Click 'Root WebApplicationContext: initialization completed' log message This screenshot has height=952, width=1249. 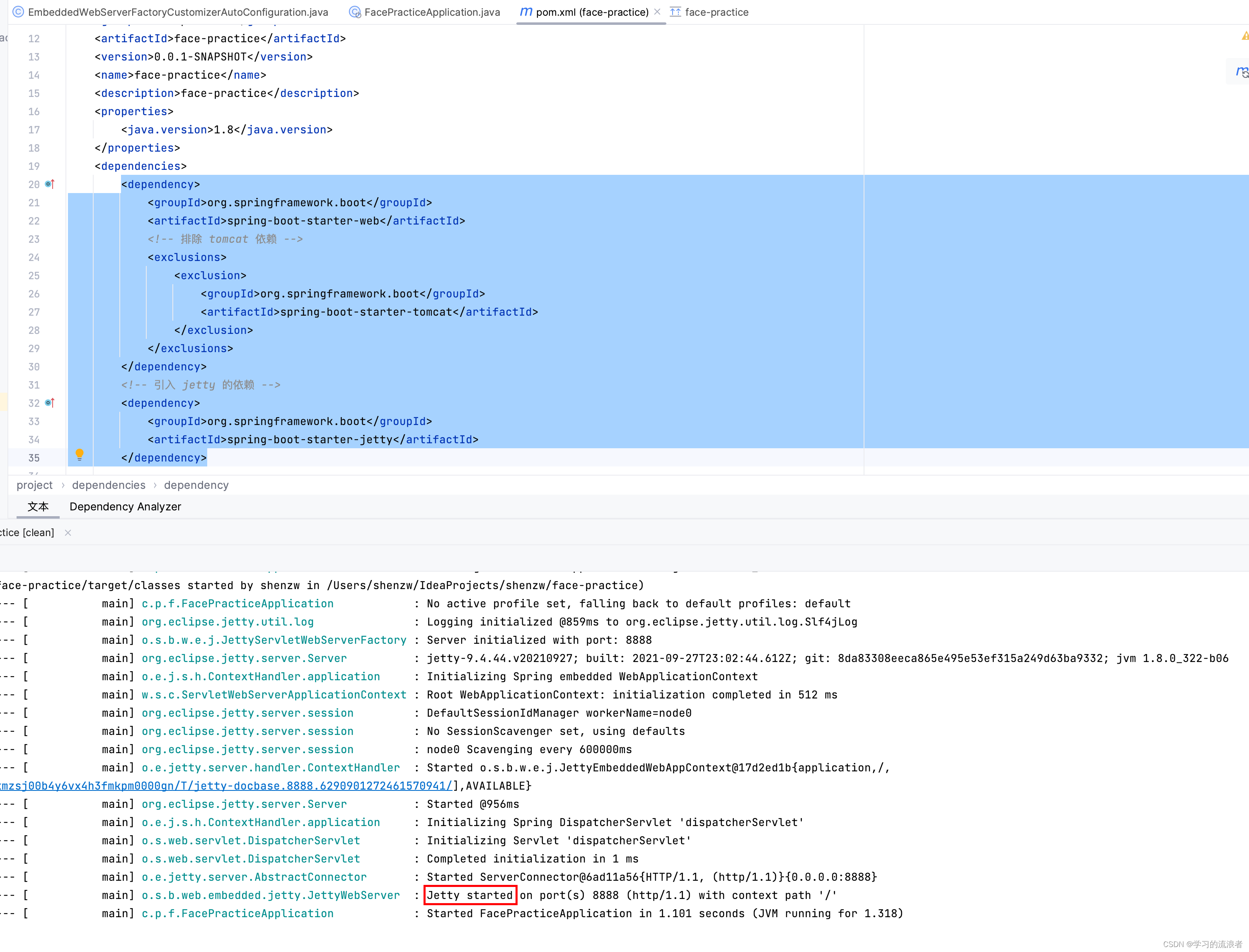click(x=632, y=695)
